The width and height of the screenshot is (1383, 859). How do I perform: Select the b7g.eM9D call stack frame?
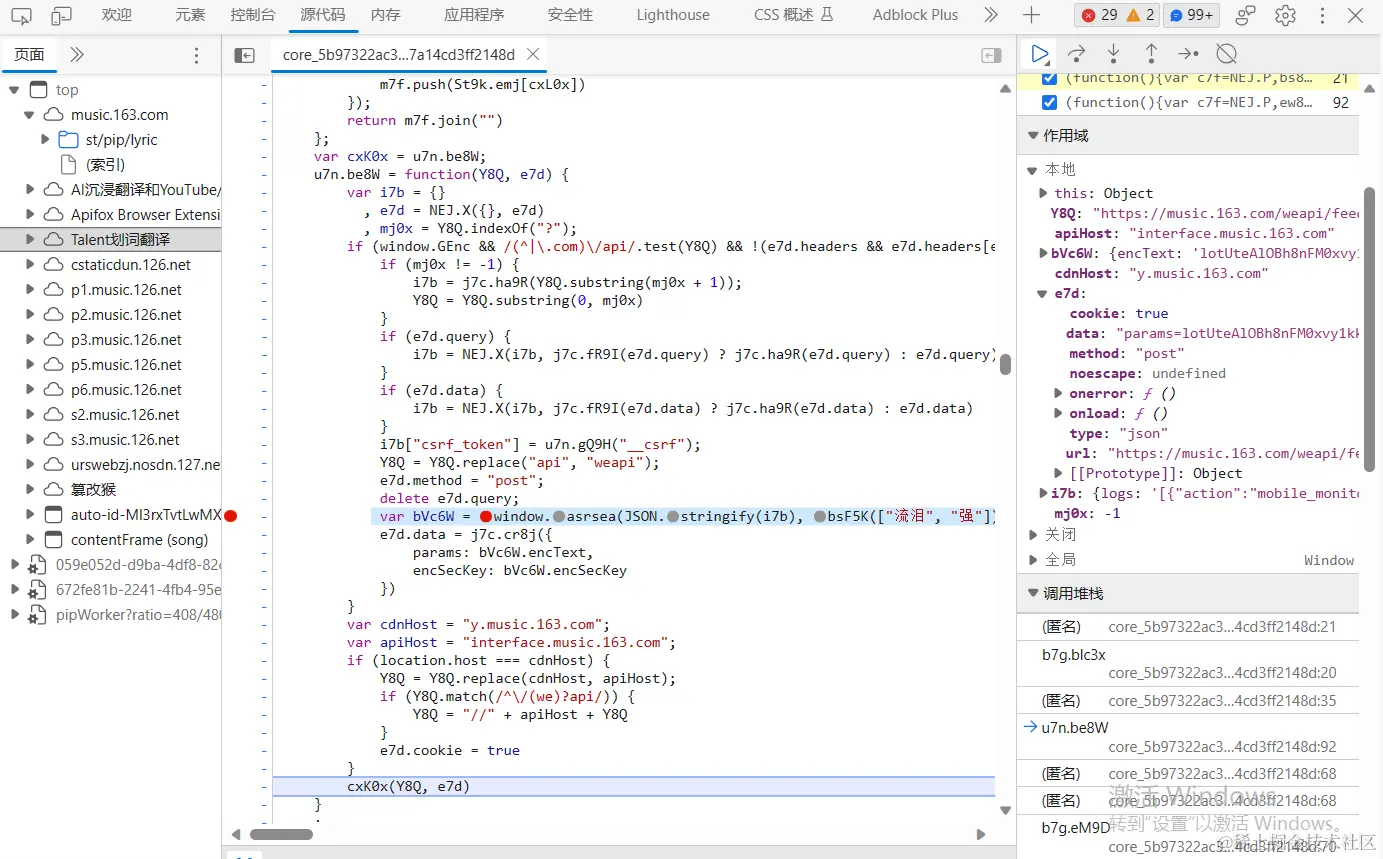tap(1076, 828)
